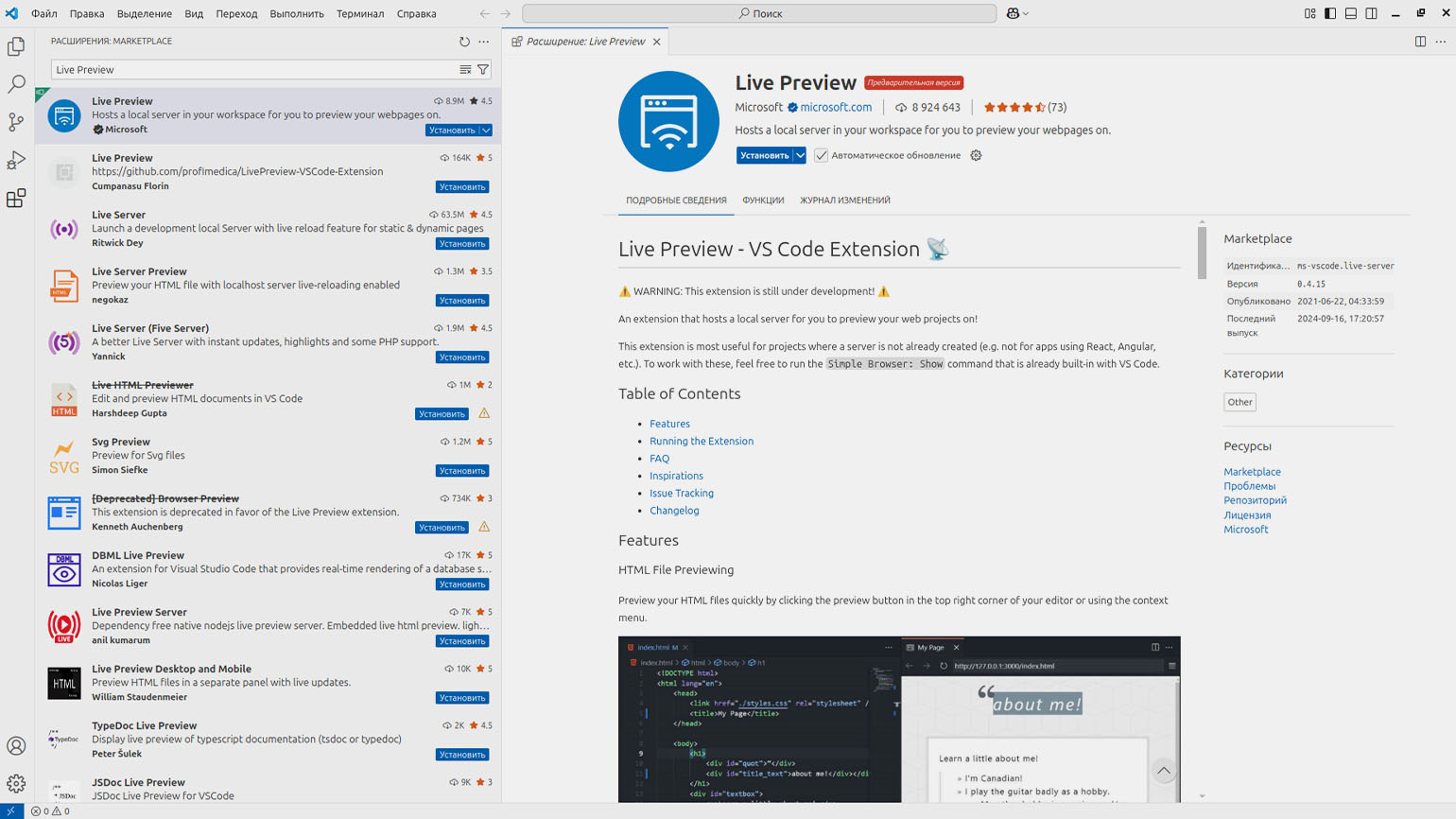Click README screenshot of HTML preview

[899, 720]
